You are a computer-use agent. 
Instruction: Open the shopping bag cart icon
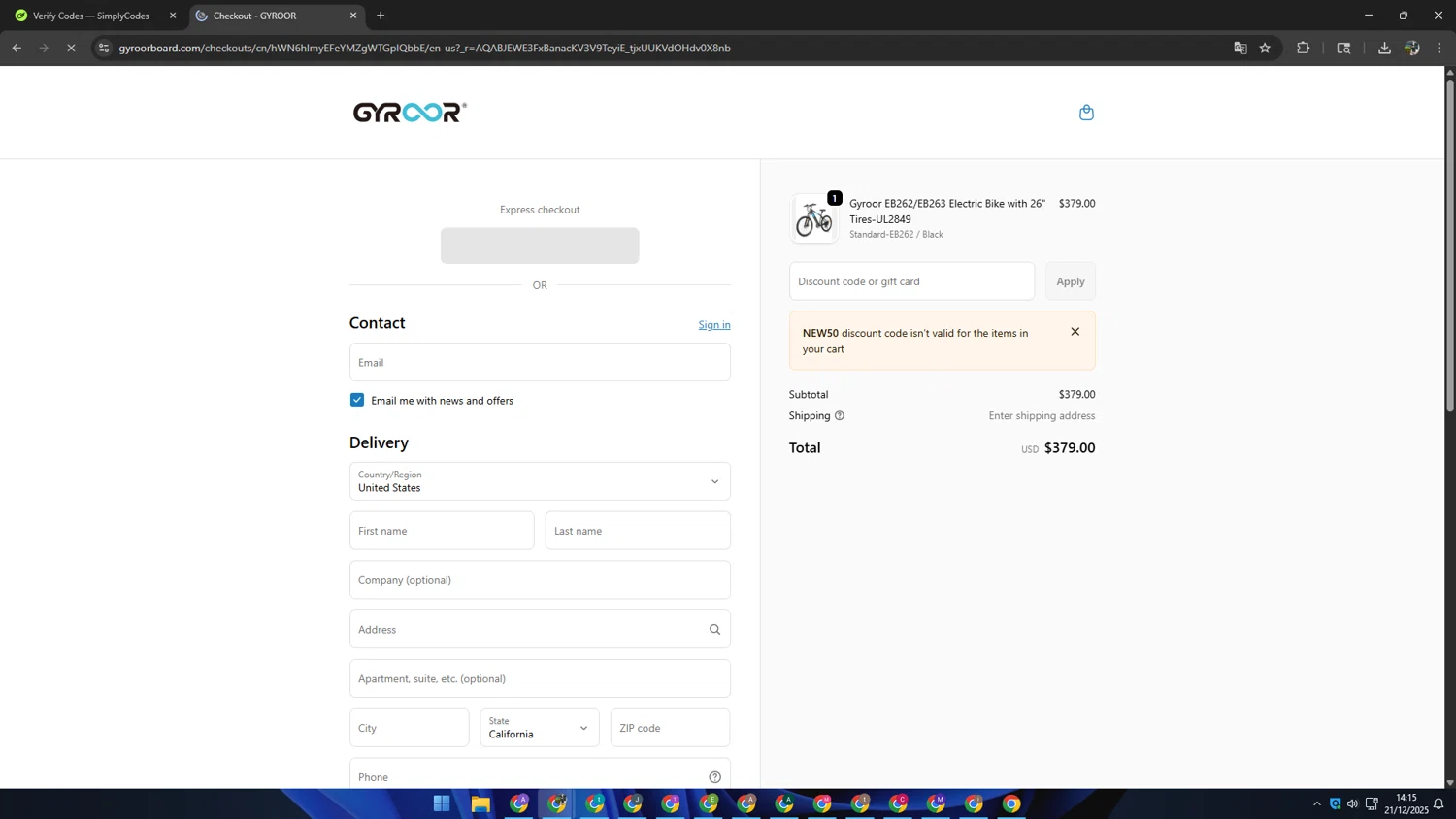1086,113
